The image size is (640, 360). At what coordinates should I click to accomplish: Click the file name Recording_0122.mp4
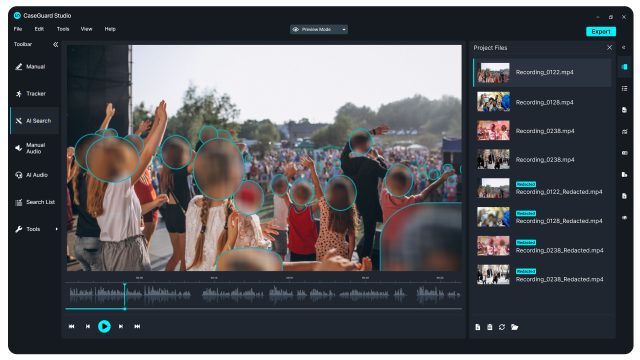(544, 72)
